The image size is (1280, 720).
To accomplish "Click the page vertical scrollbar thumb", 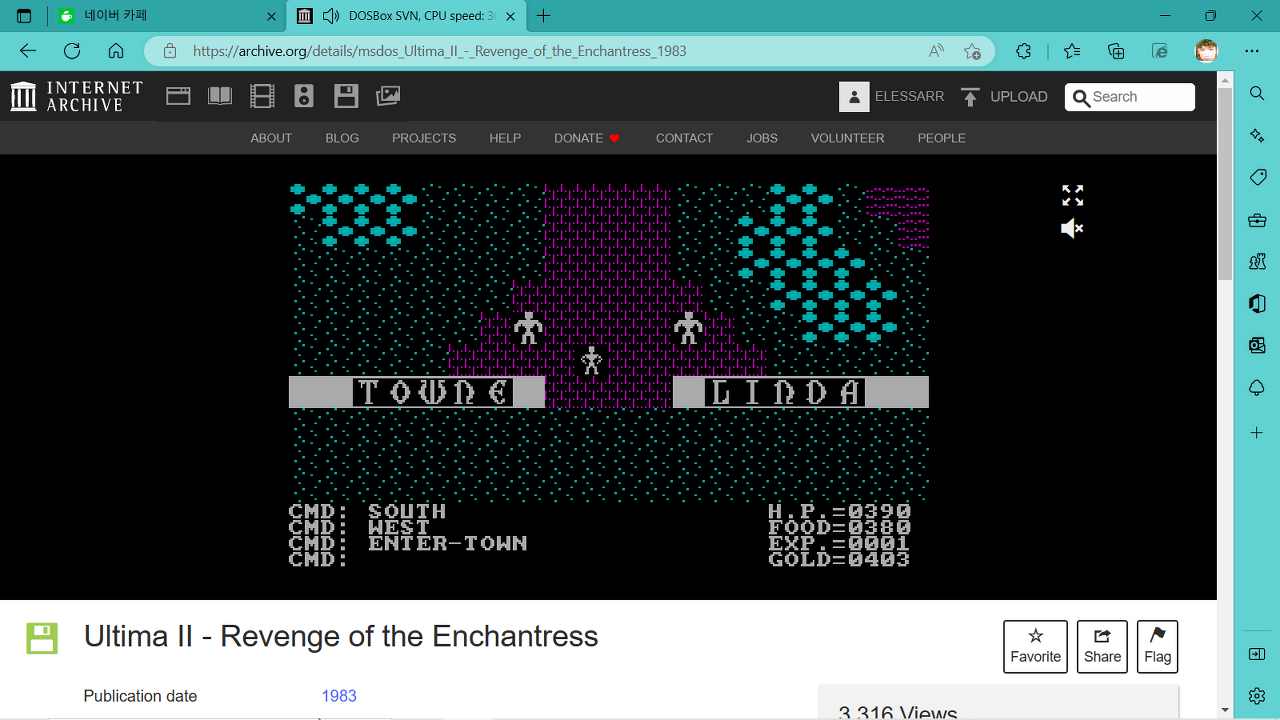I will [x=1225, y=184].
